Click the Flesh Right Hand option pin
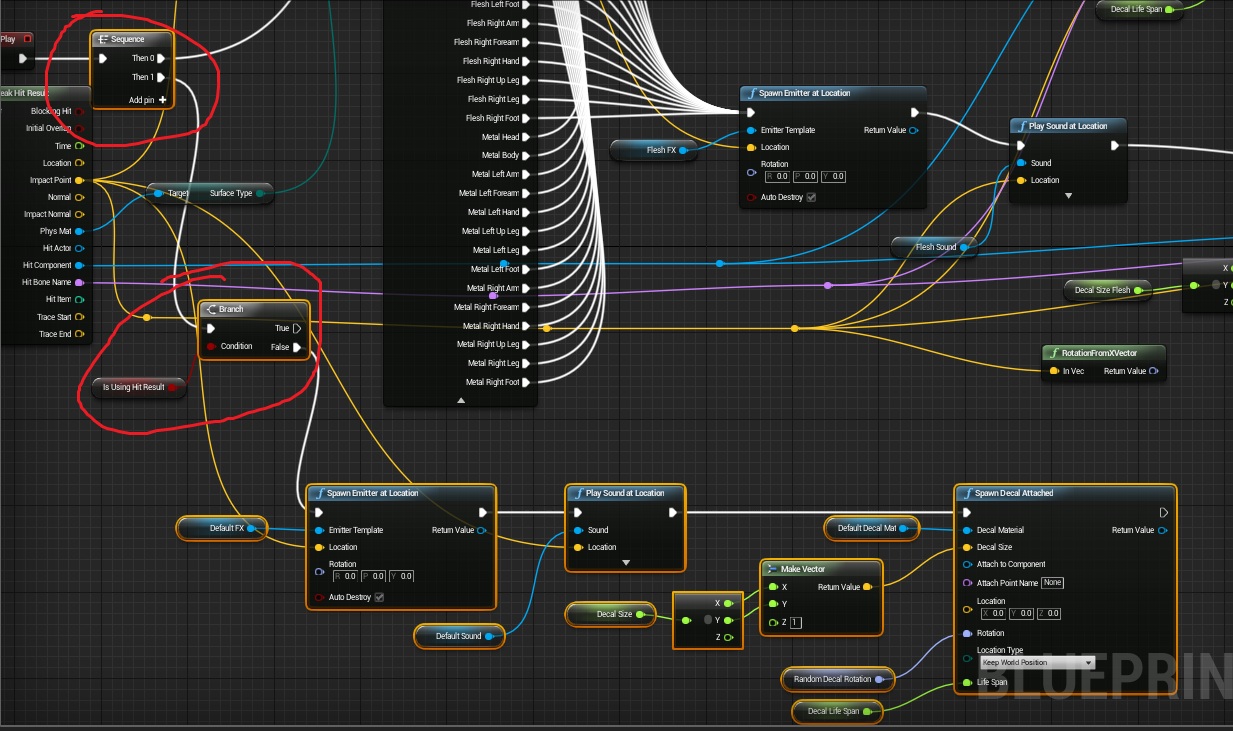This screenshot has height=731, width=1233. (x=526, y=61)
